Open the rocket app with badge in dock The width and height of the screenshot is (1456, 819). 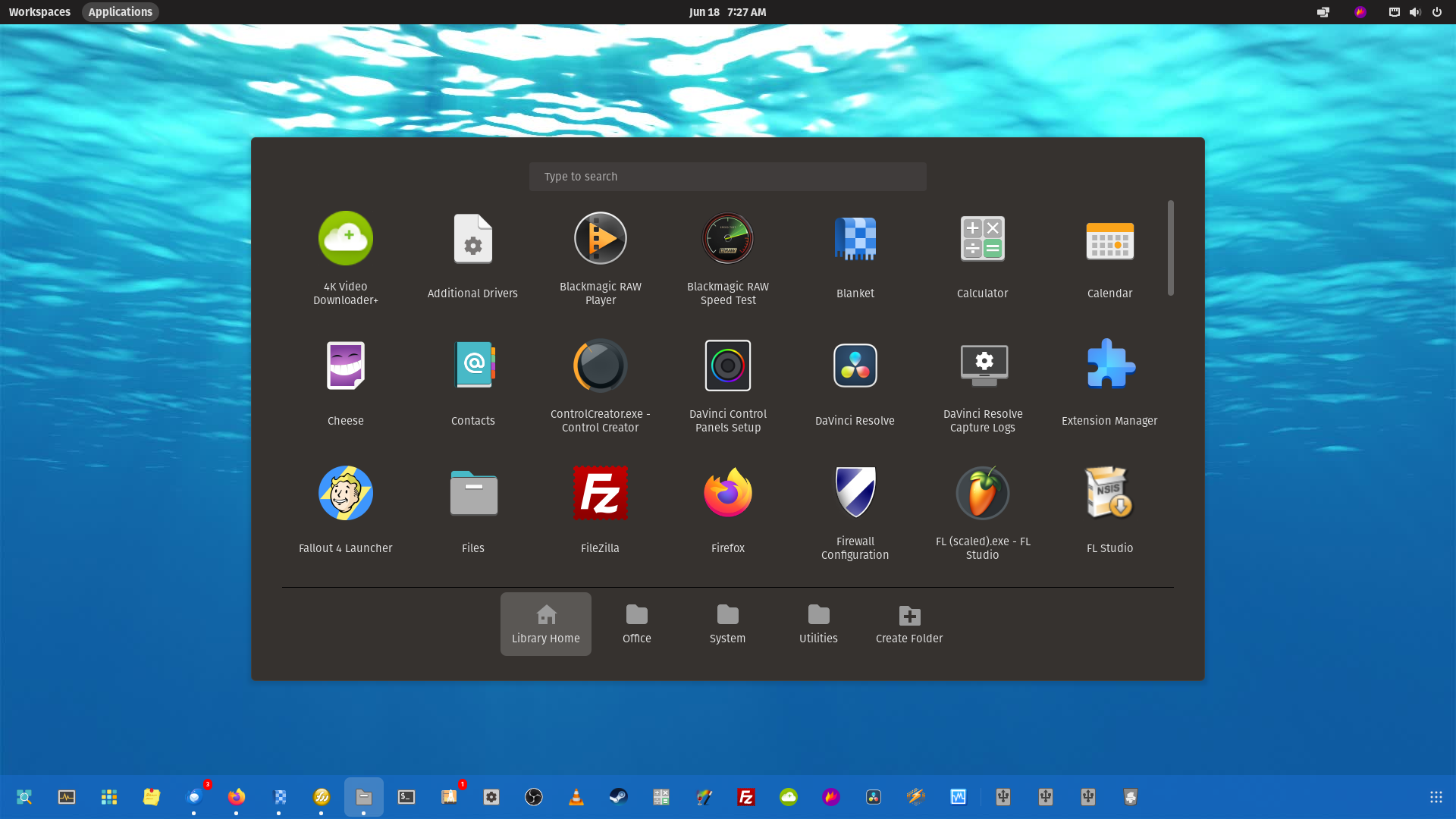point(449,797)
